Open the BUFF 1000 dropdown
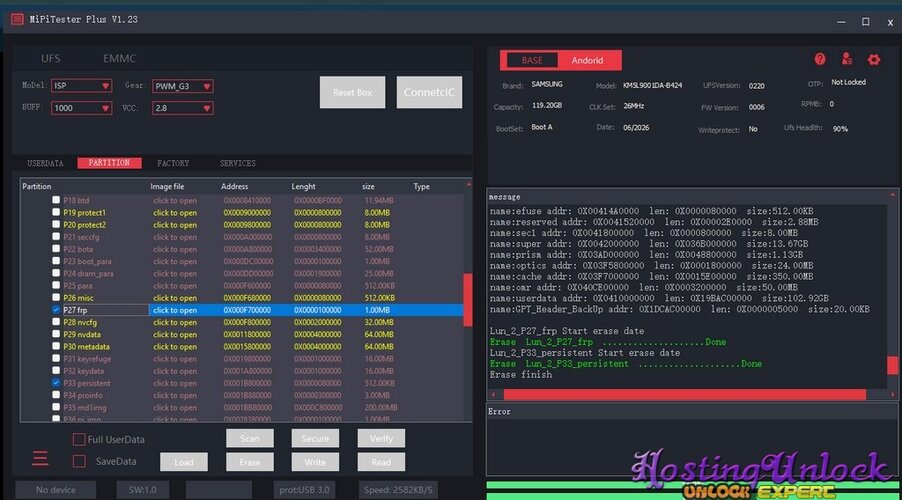Screen dimensions: 902x500 tap(81, 108)
